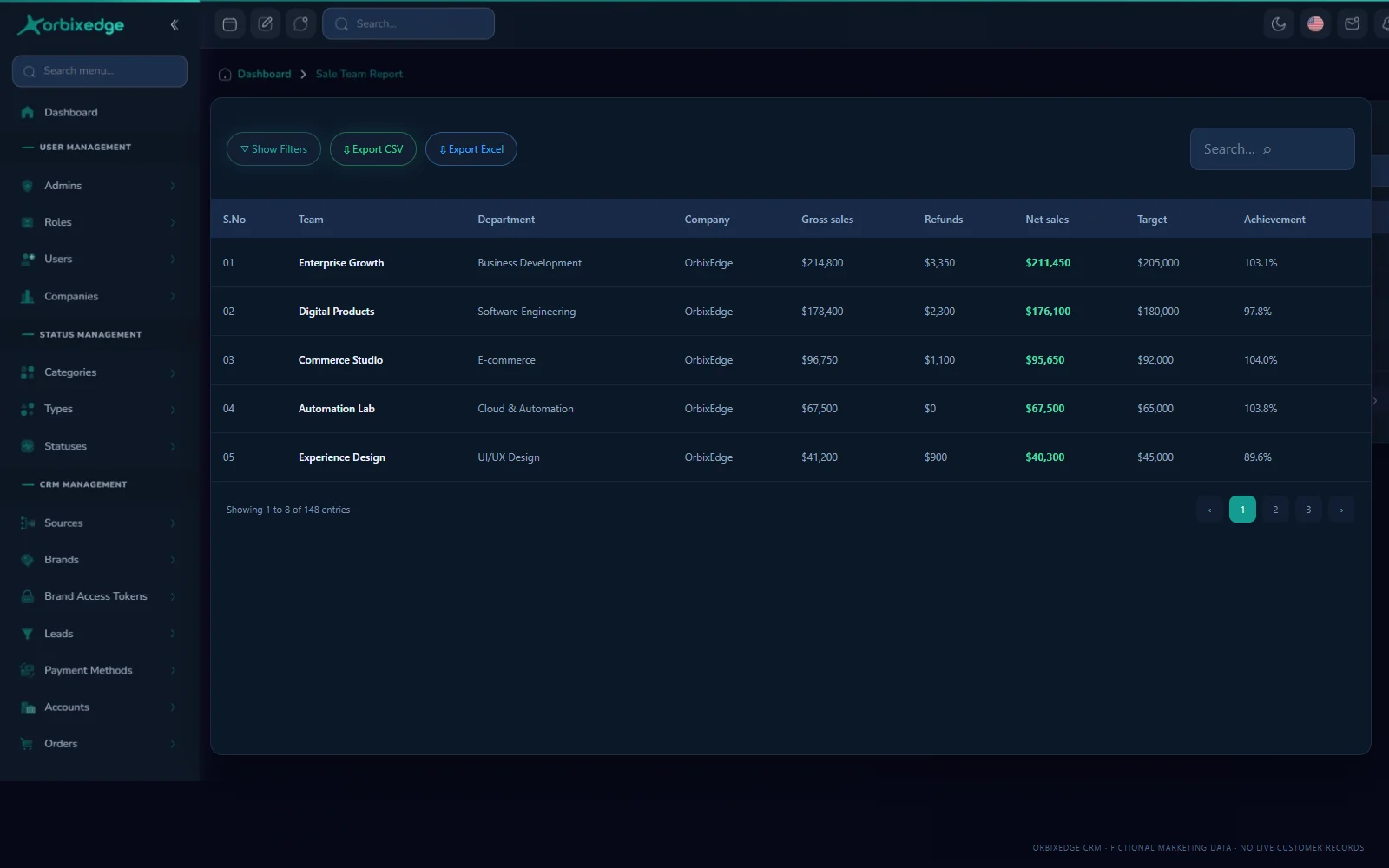This screenshot has width=1389, height=868.
Task: Toggle dark mode moon icon
Action: tap(1279, 24)
